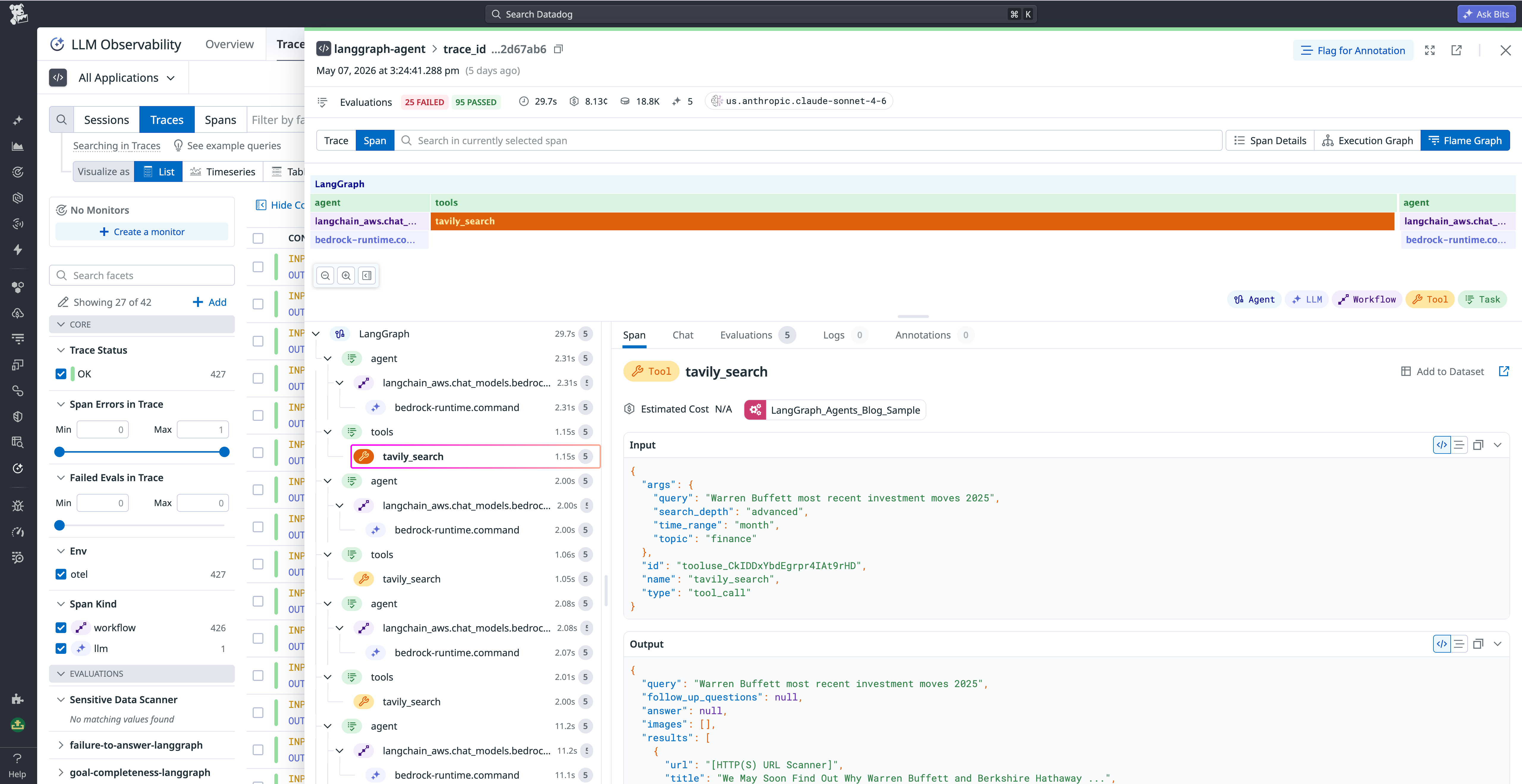Expand the failure-to-answer-langgraph facet

click(x=60, y=746)
